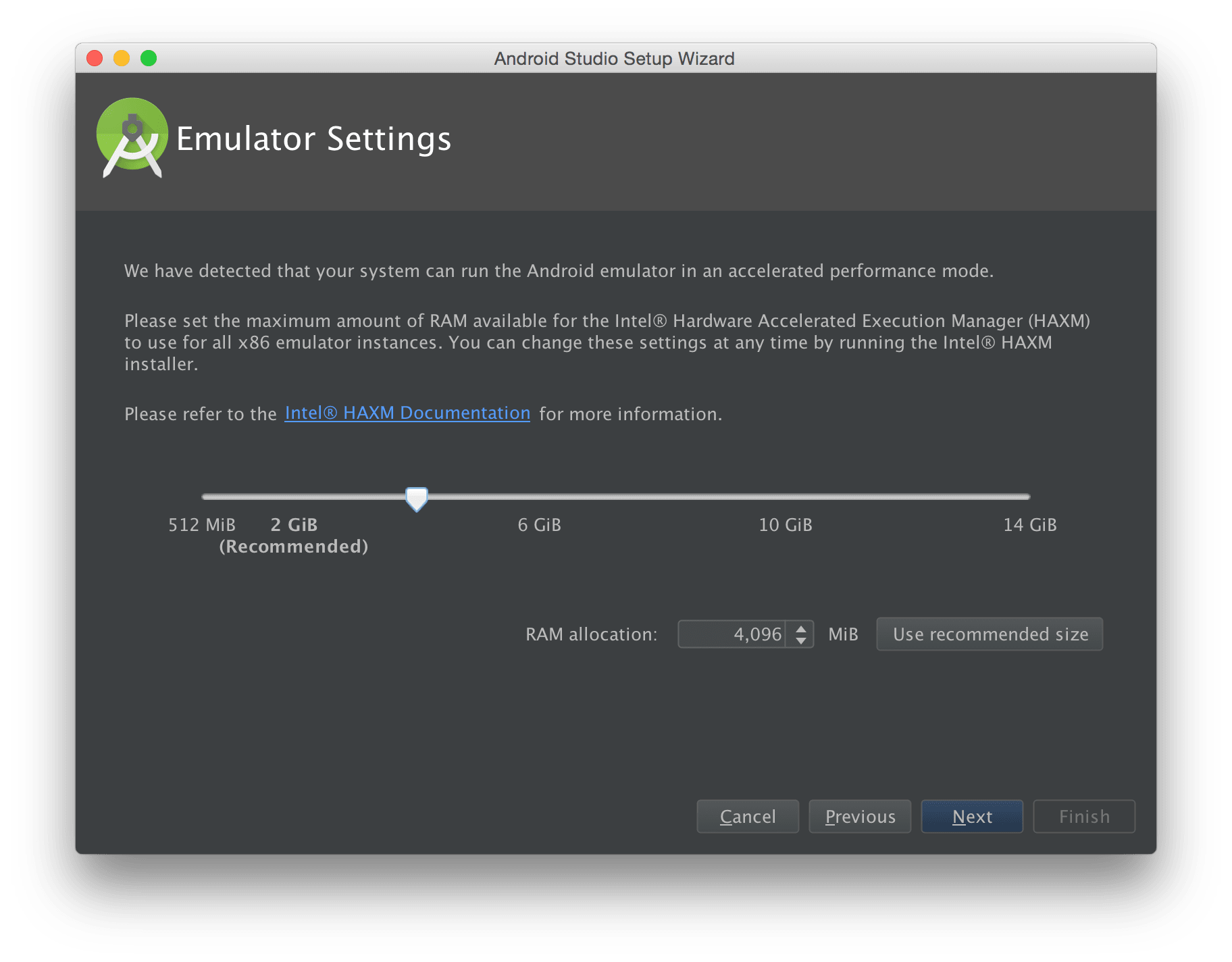Click the Android Studio logo icon
Image resolution: width=1232 pixels, height=962 pixels.
click(132, 138)
